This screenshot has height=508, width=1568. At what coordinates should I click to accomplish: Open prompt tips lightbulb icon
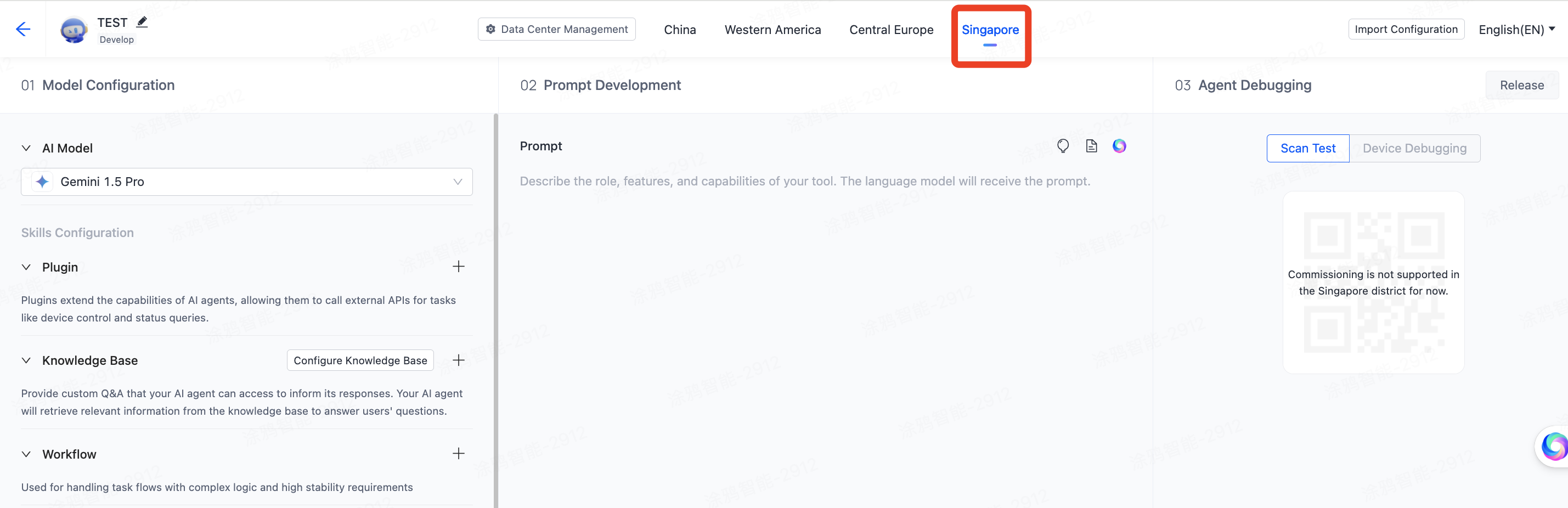tap(1063, 146)
